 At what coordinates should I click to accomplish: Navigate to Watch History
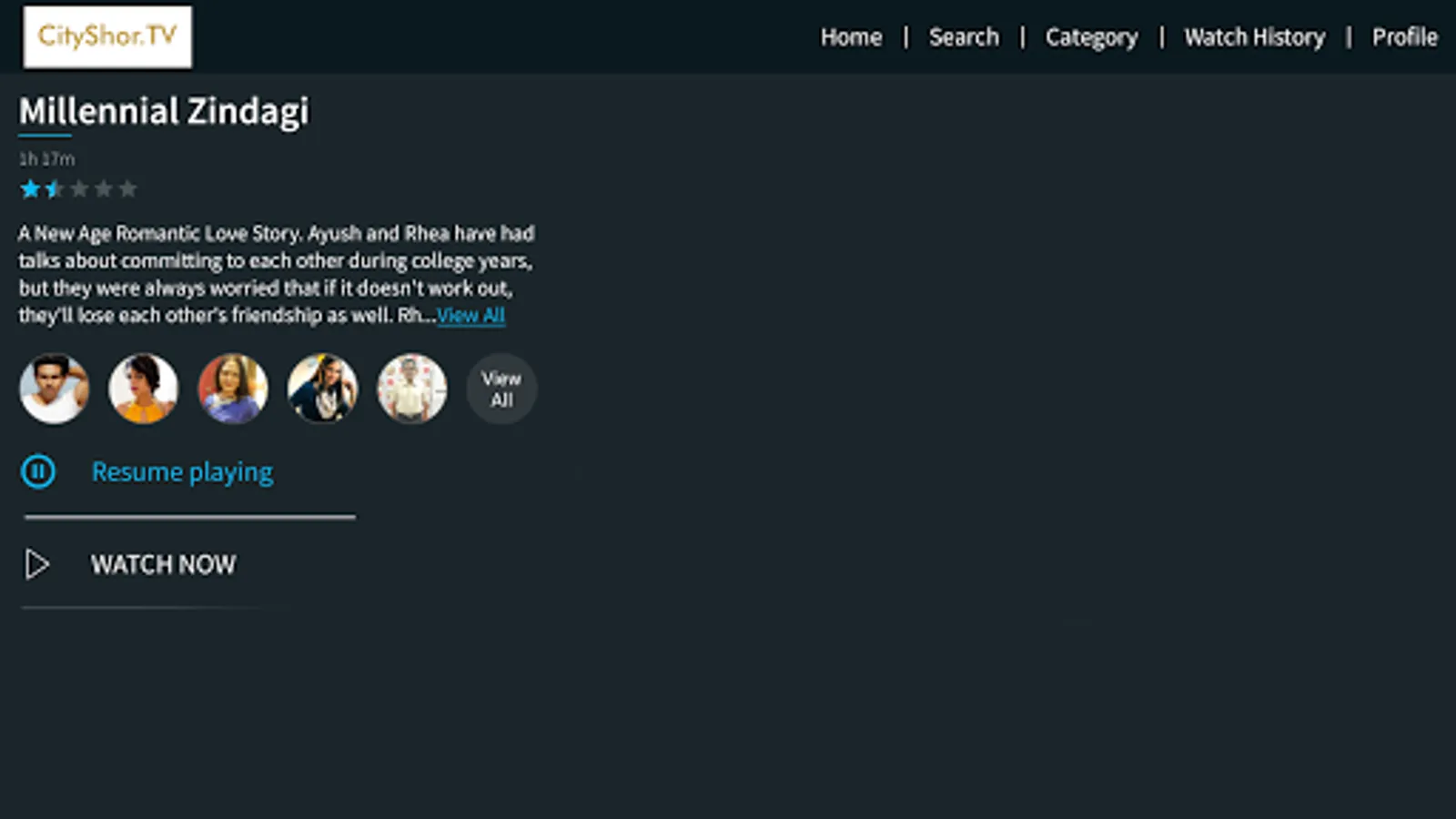1254,37
